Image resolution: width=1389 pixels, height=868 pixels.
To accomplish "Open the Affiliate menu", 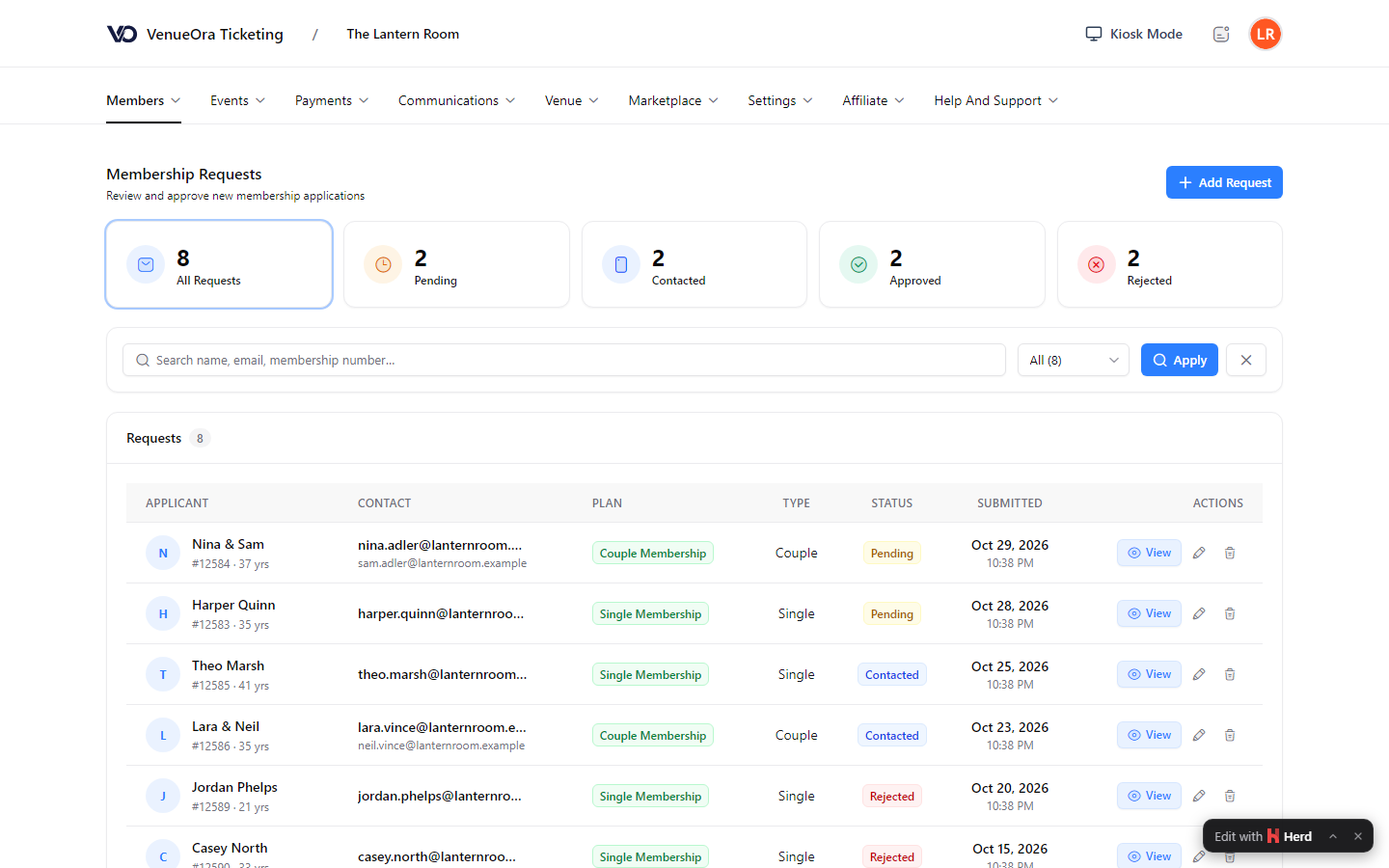I will coord(874,100).
